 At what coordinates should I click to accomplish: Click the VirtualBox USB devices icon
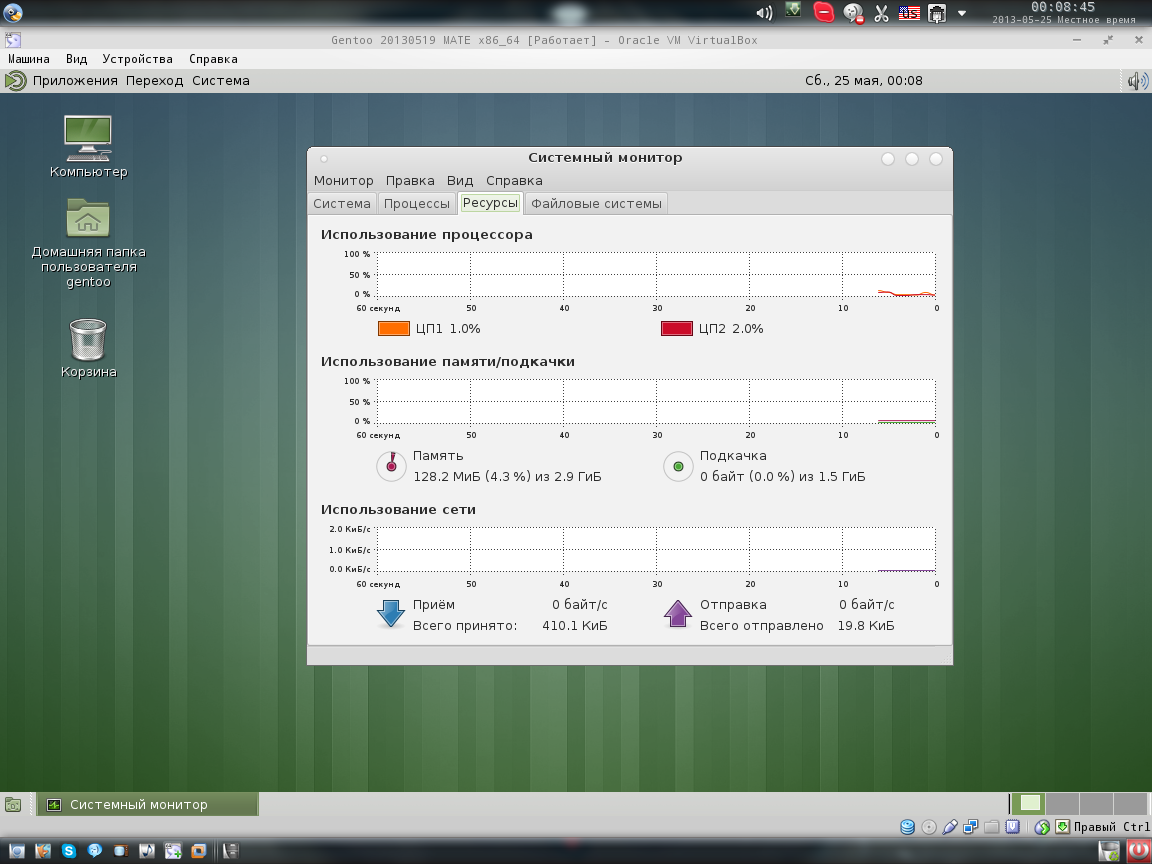coord(949,827)
